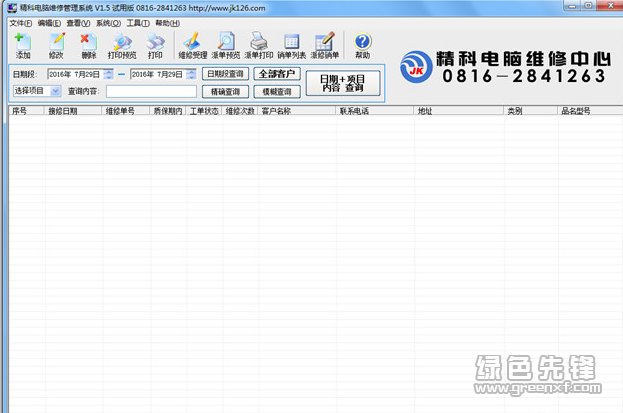Open the 帮助(H) menu
Viewport: 623px width, 413px height.
tap(167, 23)
